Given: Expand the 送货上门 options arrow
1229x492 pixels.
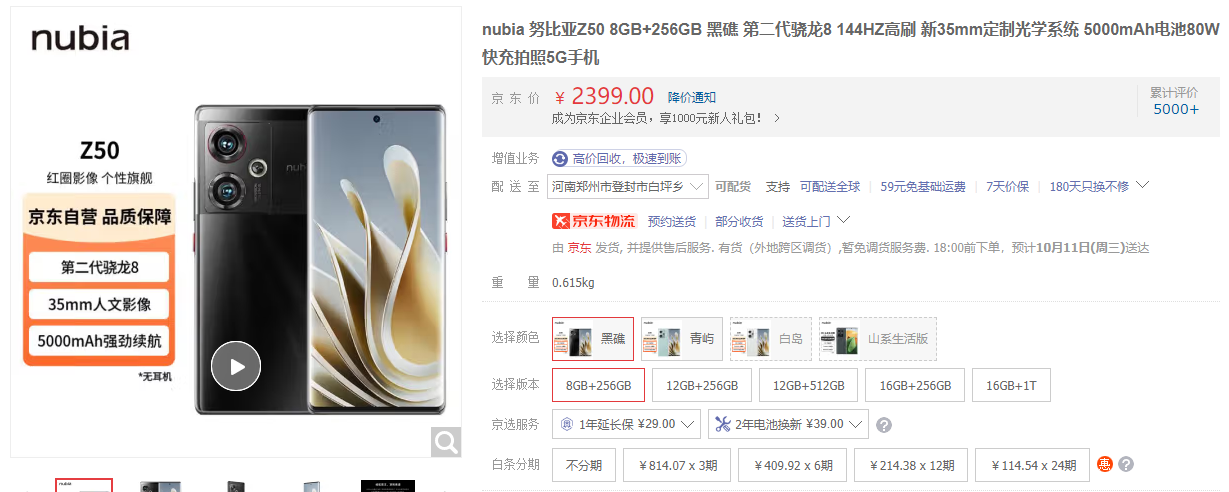Looking at the screenshot, I should click(843, 220).
